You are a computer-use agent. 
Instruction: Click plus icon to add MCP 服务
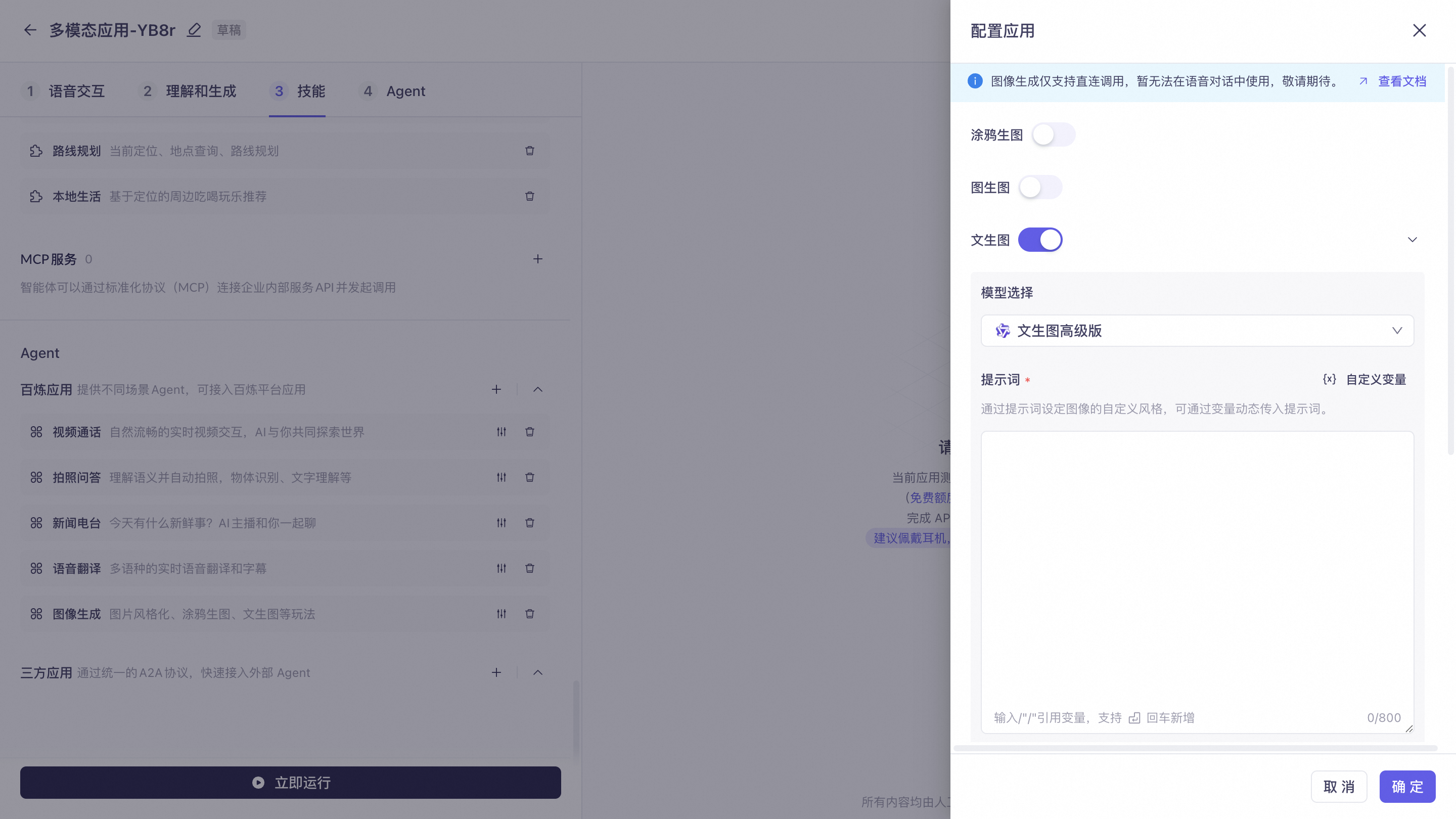pyautogui.click(x=537, y=259)
